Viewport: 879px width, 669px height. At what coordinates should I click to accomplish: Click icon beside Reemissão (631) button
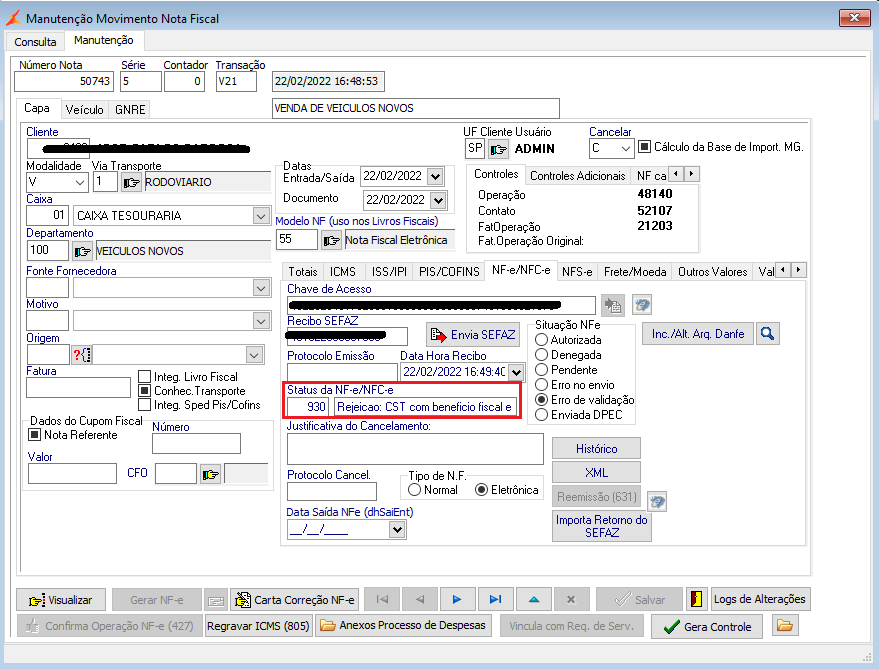[657, 501]
